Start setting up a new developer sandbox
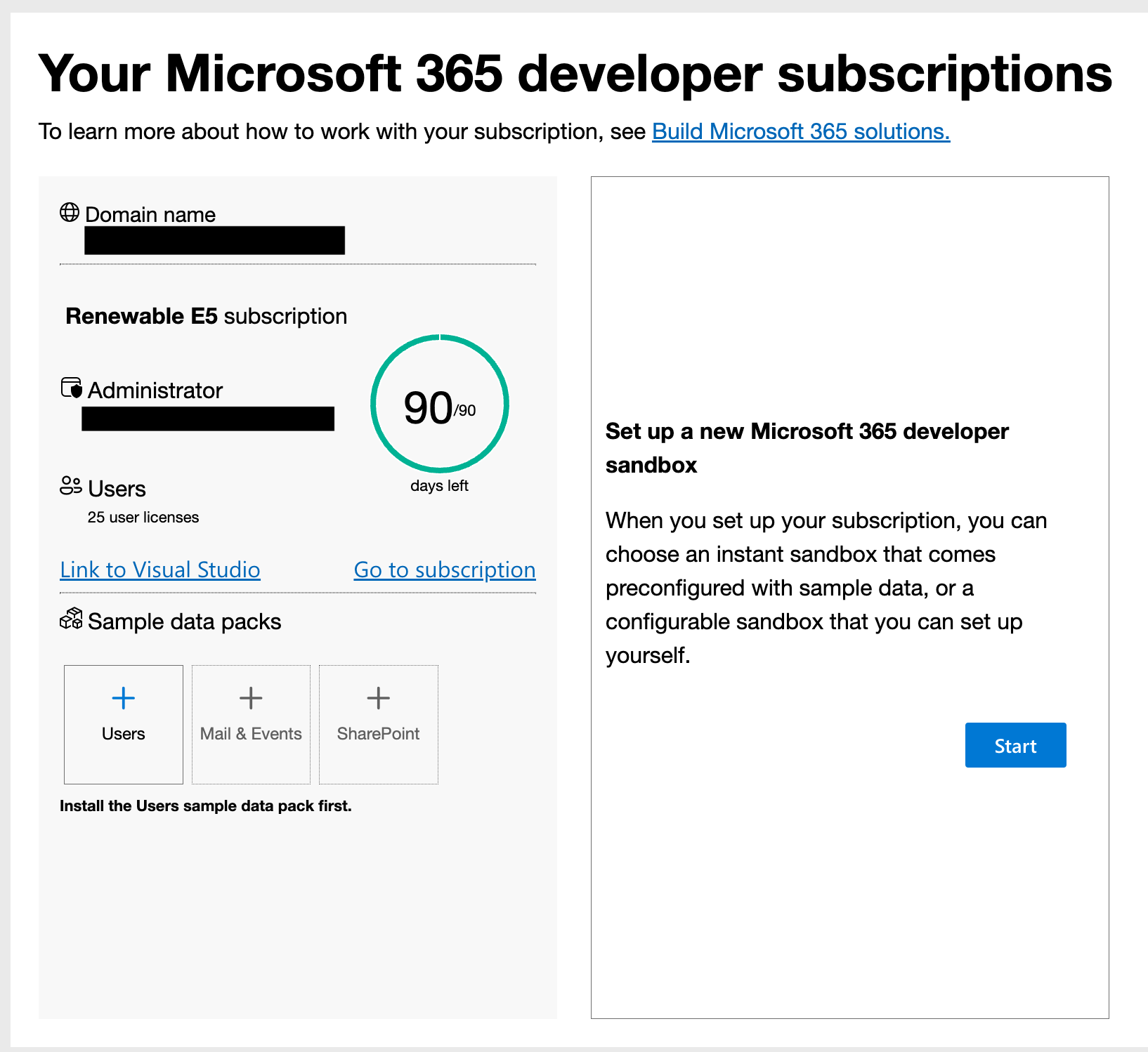1148x1052 pixels. (x=1015, y=745)
